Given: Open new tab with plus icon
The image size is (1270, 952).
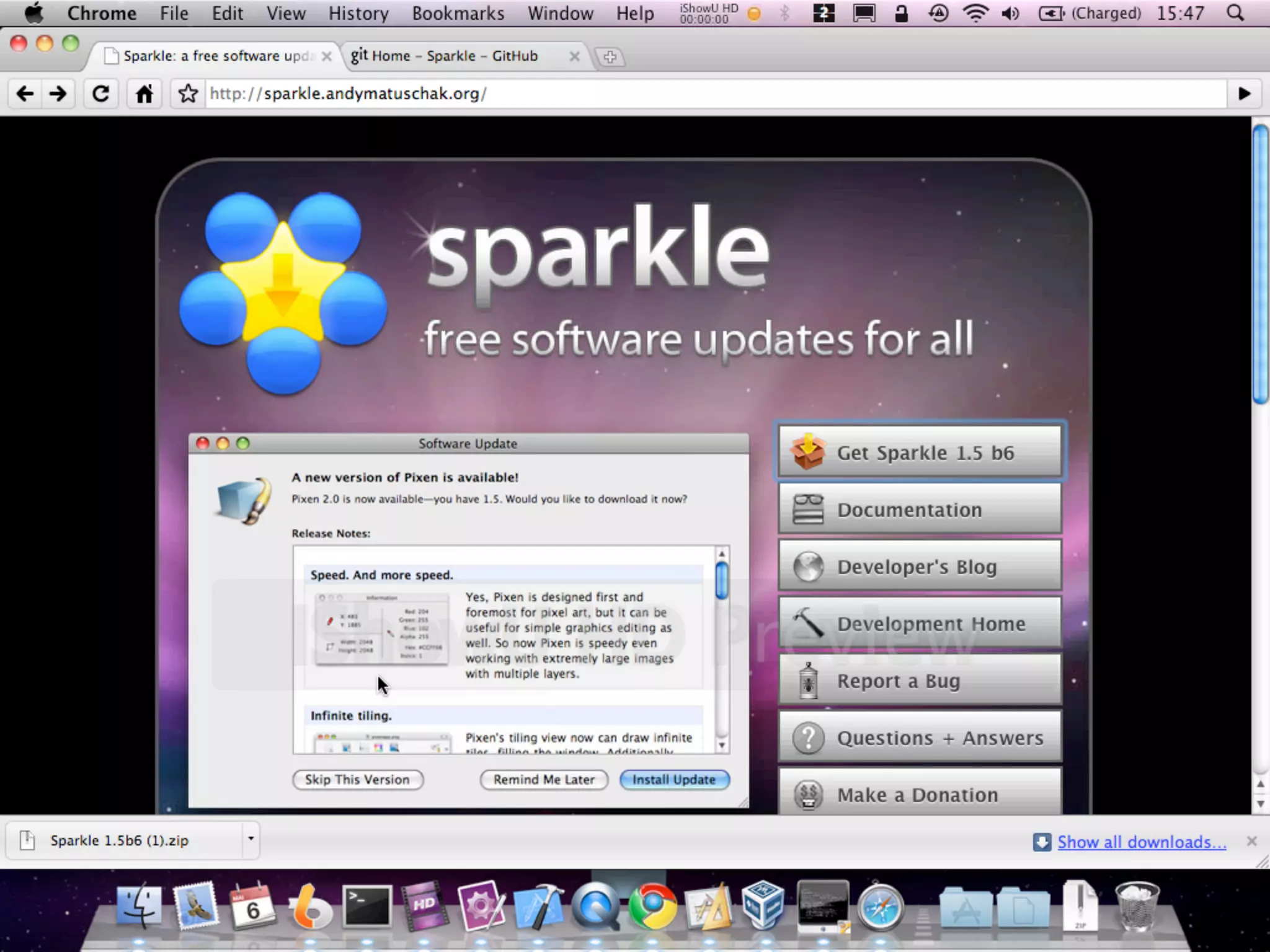Looking at the screenshot, I should (x=610, y=57).
